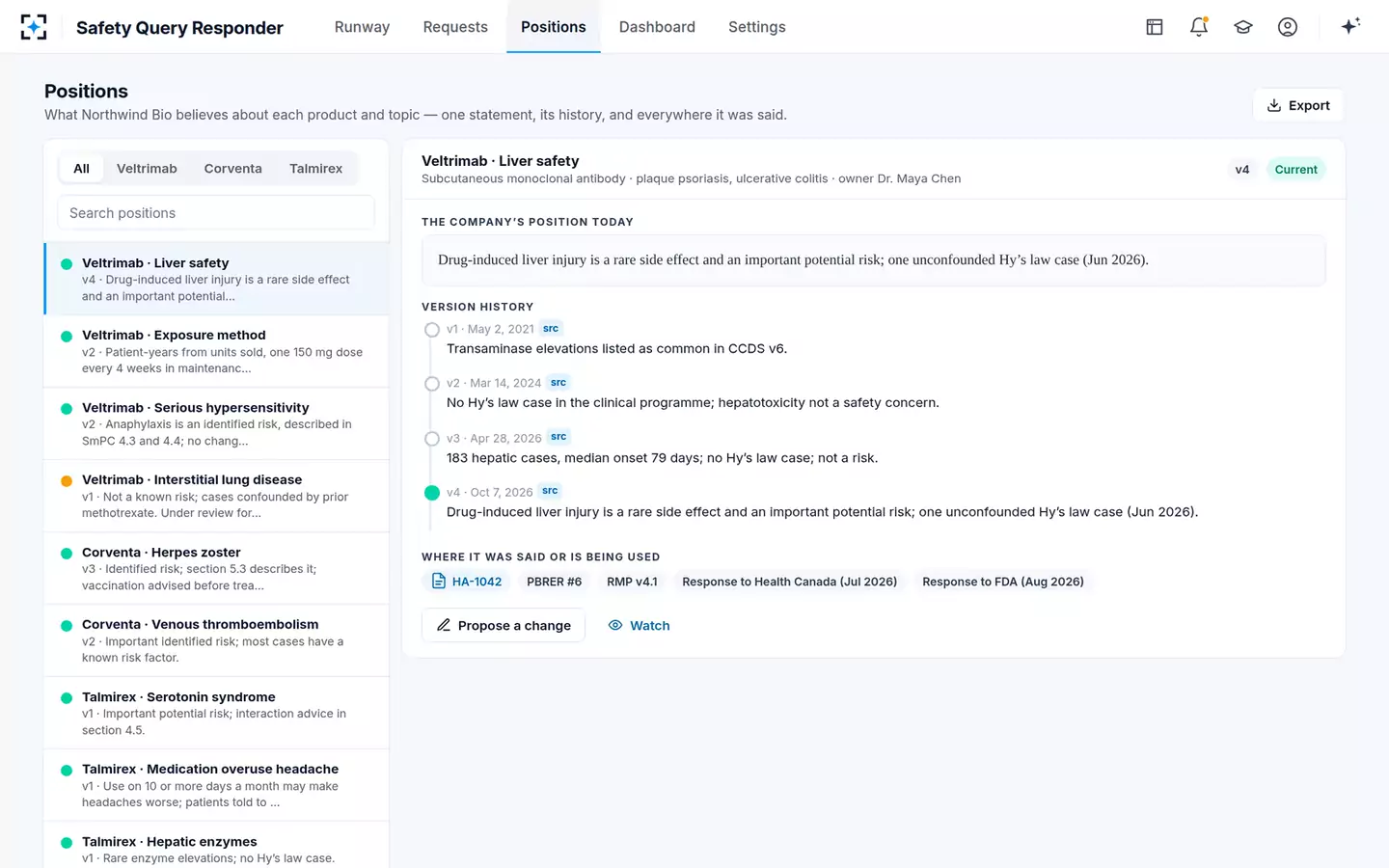Switch to the Dashboard tab
1389x868 pixels.
pos(657,27)
